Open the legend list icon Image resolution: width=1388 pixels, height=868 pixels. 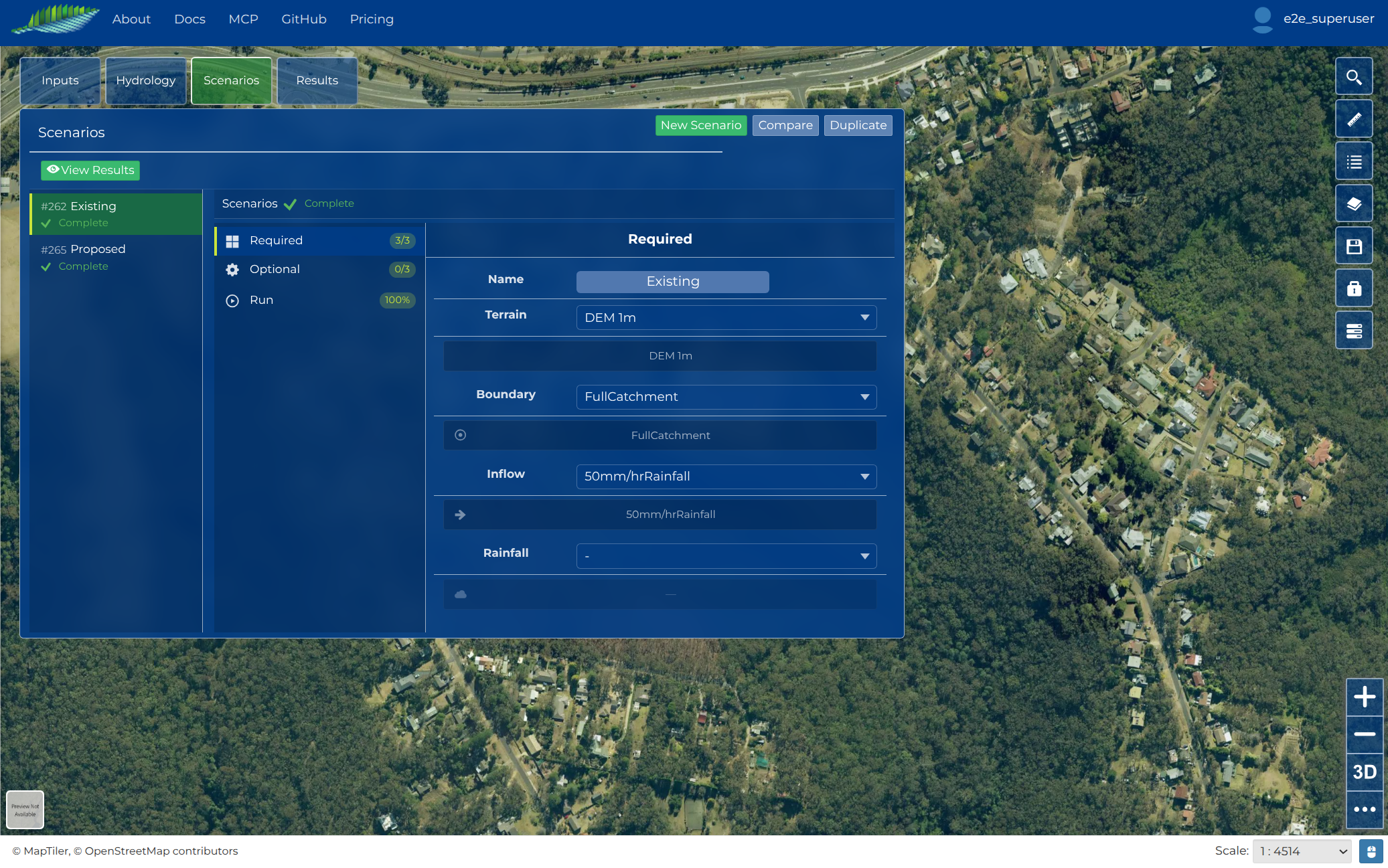click(x=1354, y=161)
